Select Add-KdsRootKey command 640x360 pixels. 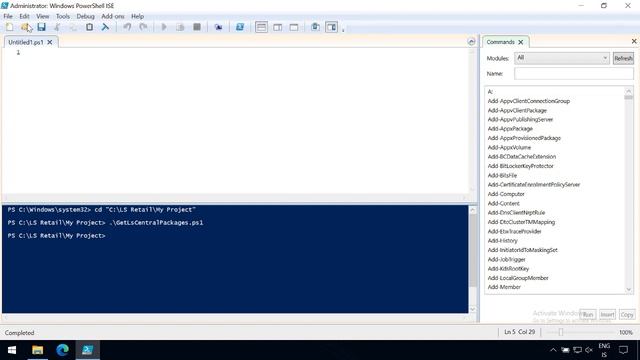pyautogui.click(x=508, y=269)
